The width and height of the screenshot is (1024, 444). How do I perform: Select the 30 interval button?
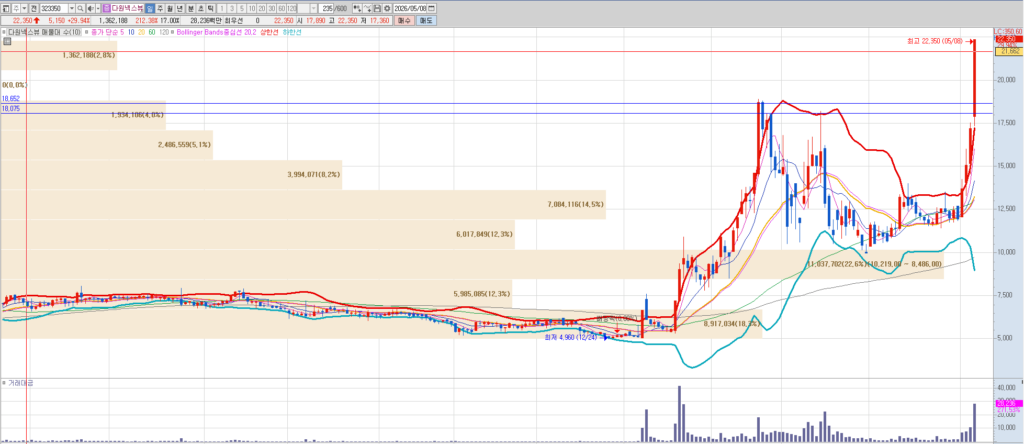(x=271, y=8)
